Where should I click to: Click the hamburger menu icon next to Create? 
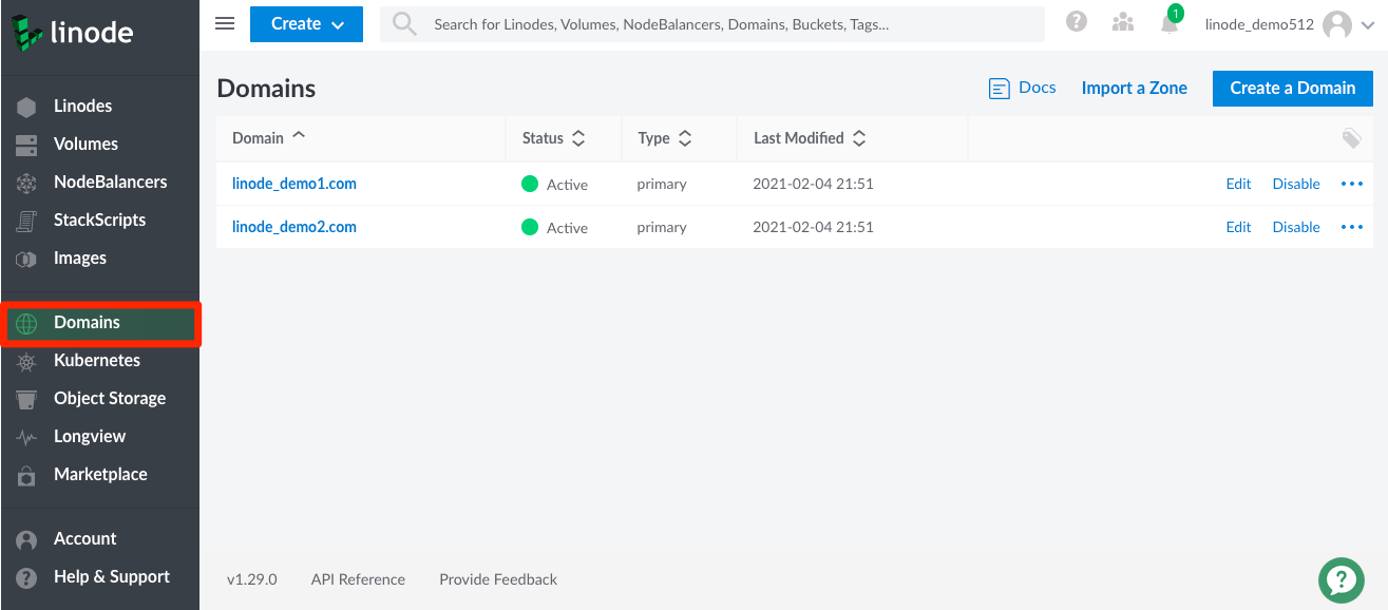click(224, 23)
